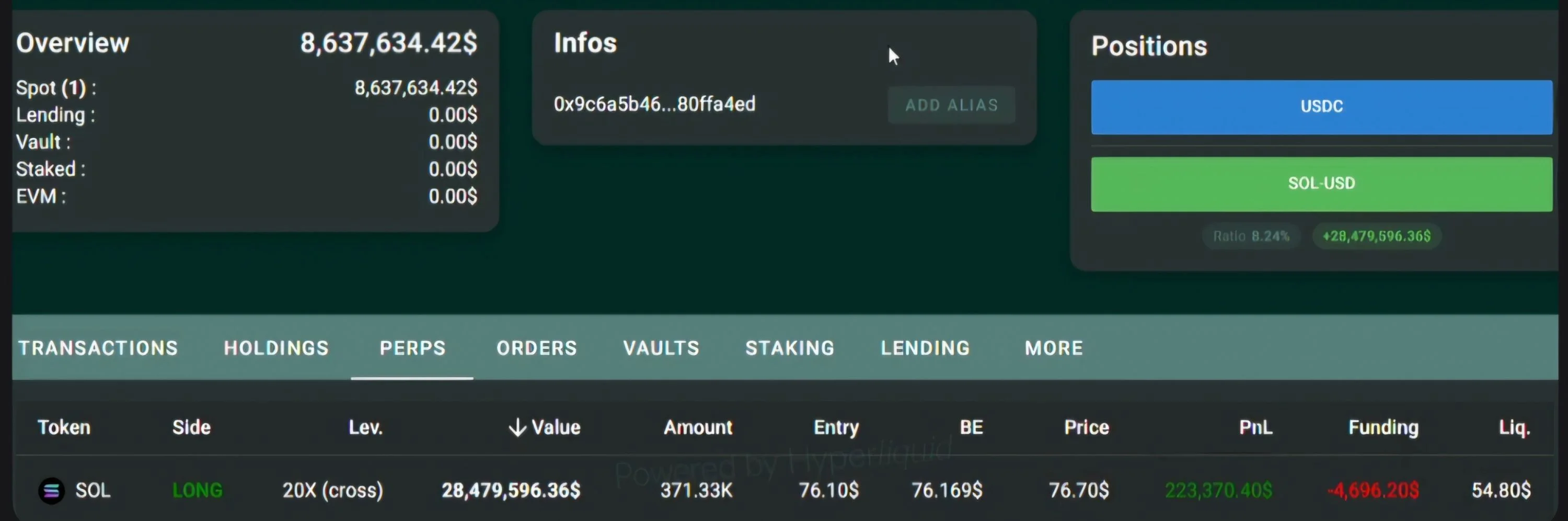1568x521 pixels.
Task: Click the Overview total 8,637,634.42$
Action: [388, 43]
